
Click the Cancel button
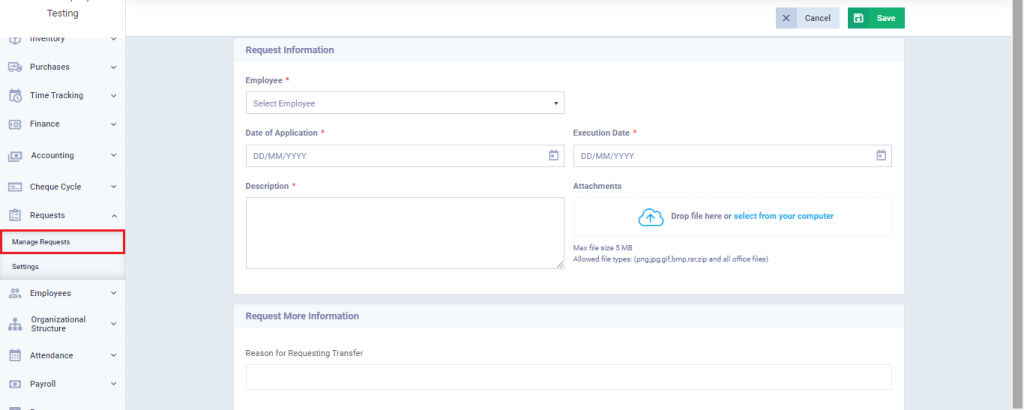807,18
